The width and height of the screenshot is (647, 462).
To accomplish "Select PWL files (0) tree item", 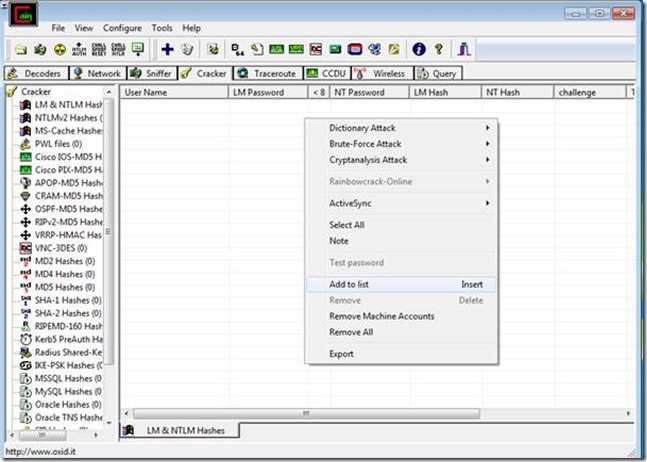I will [x=51, y=144].
